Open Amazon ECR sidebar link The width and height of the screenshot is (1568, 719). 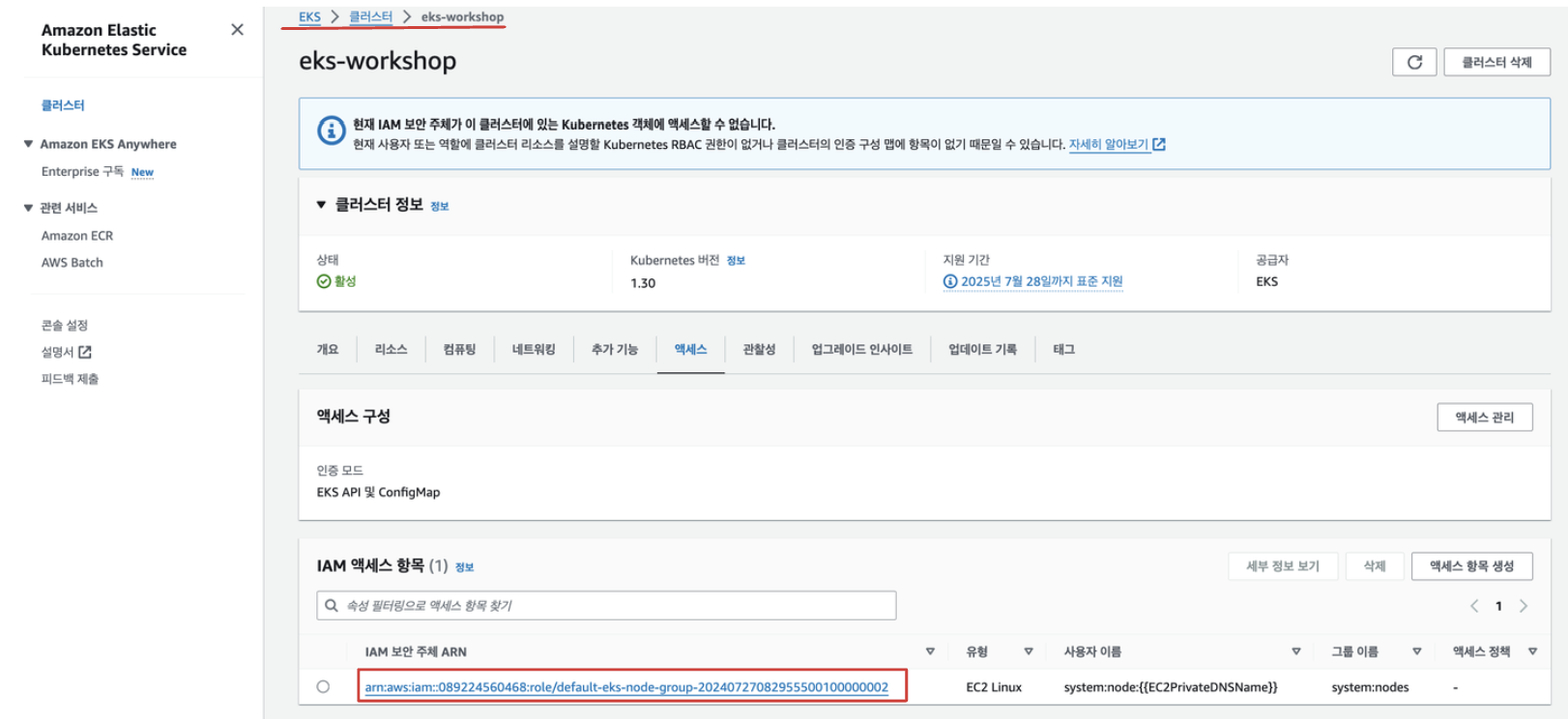[x=77, y=236]
